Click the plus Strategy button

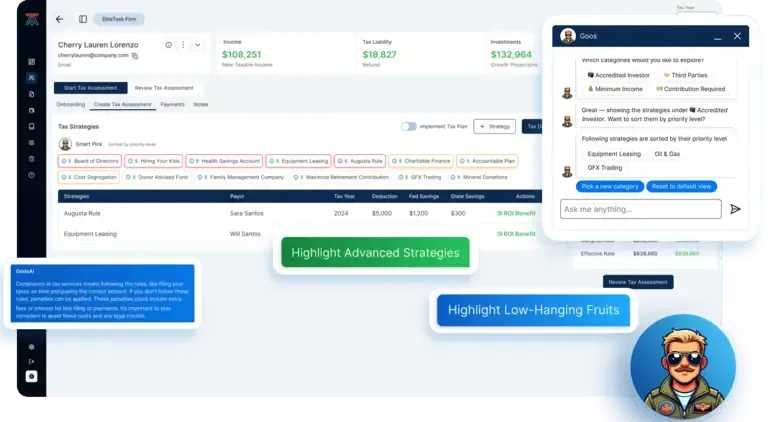click(x=494, y=126)
